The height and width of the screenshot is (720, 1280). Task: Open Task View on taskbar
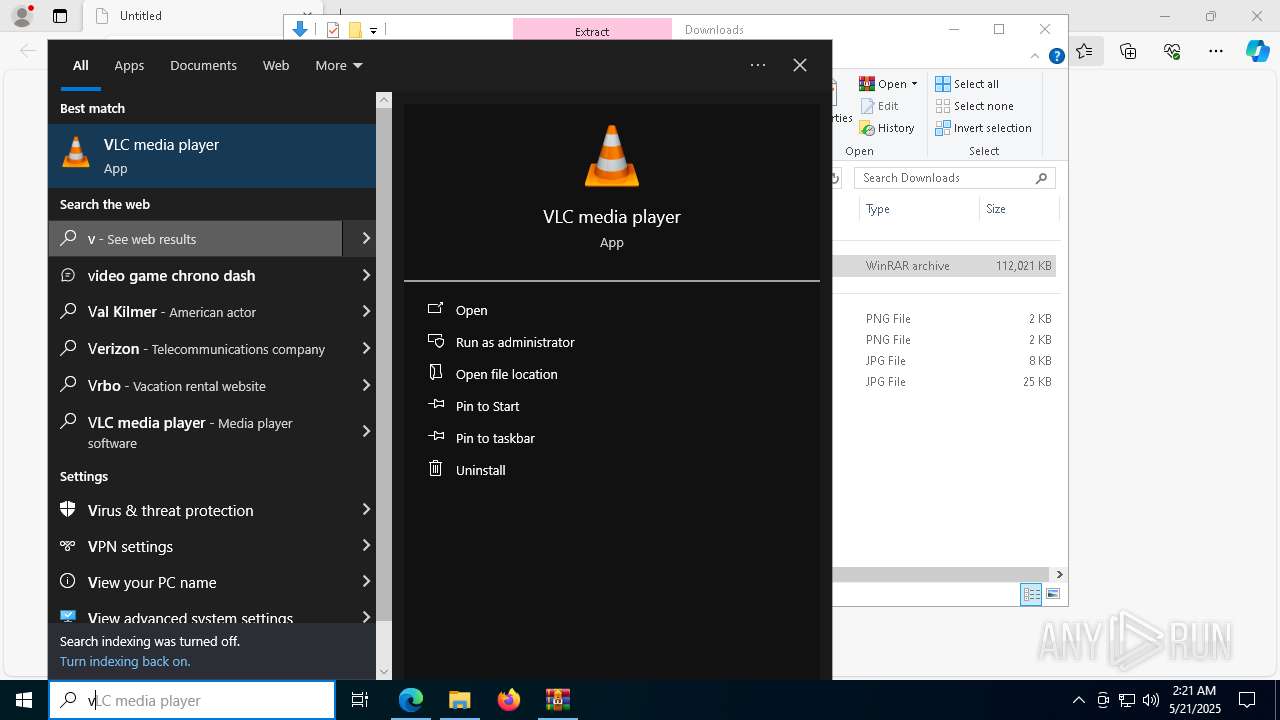pos(360,700)
